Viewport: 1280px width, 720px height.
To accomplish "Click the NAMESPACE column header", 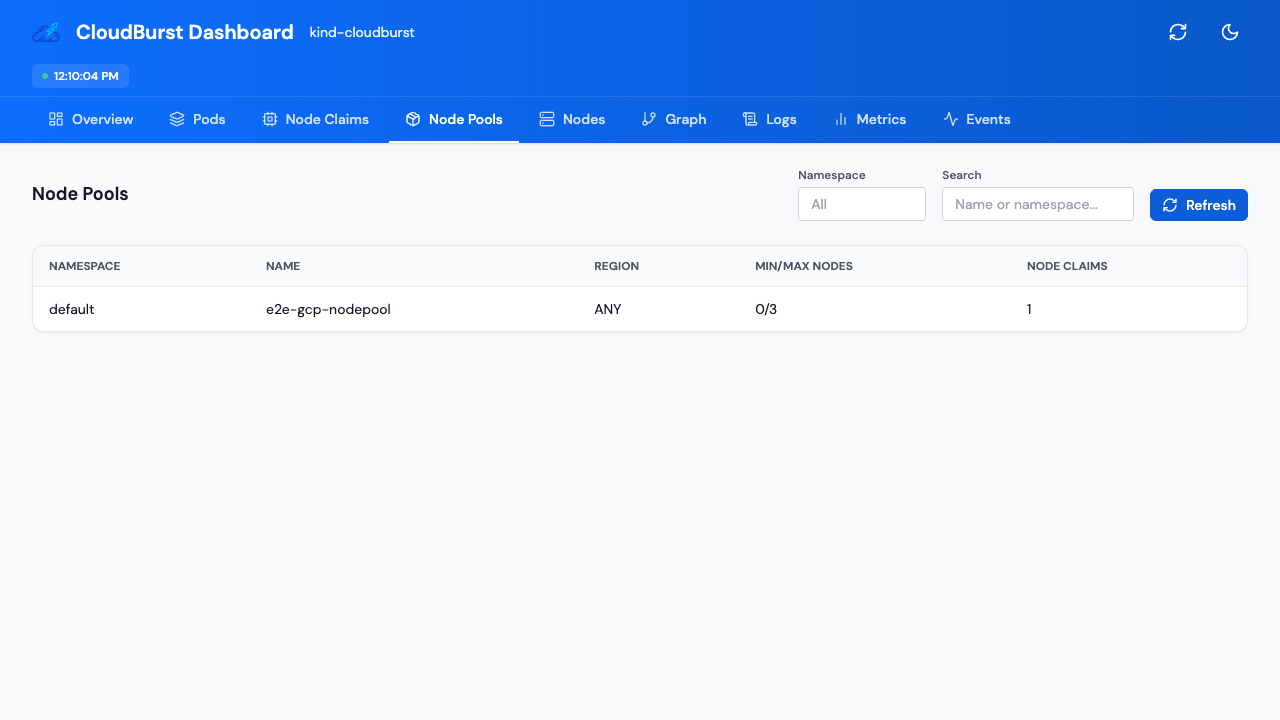I will [x=85, y=266].
